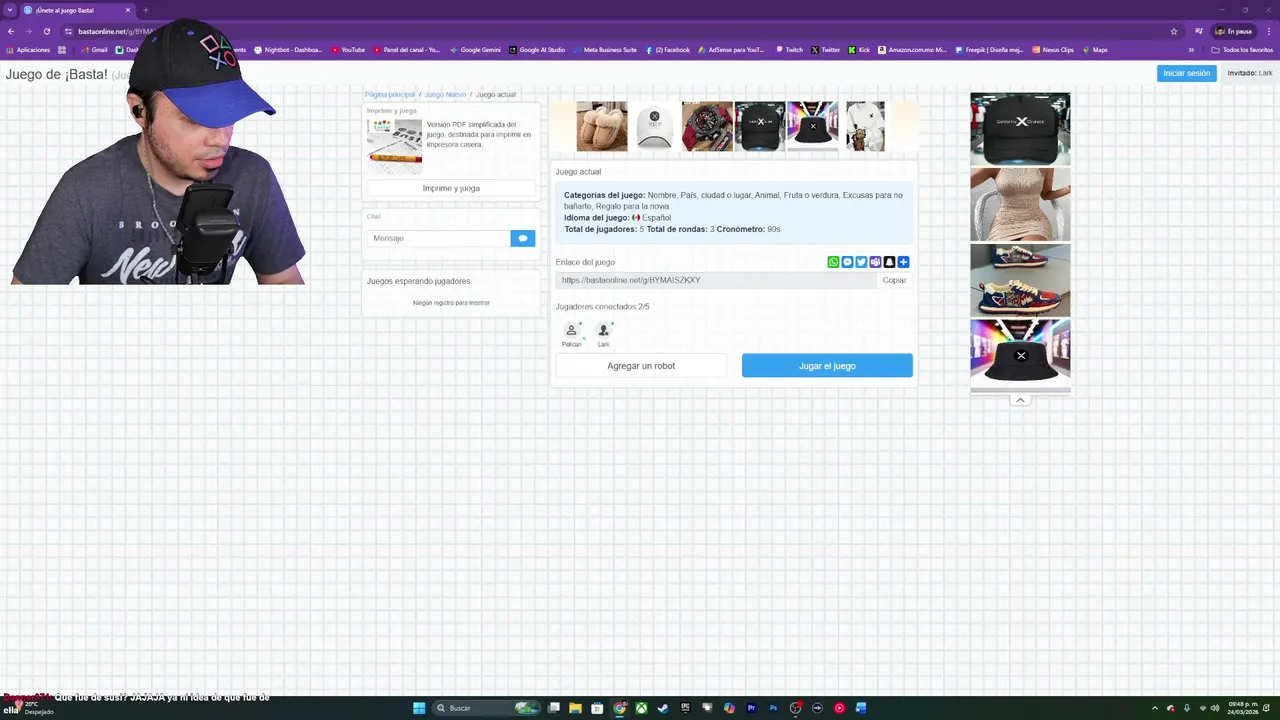Open Maps bookmark
This screenshot has height=720, width=1280.
click(x=1095, y=50)
